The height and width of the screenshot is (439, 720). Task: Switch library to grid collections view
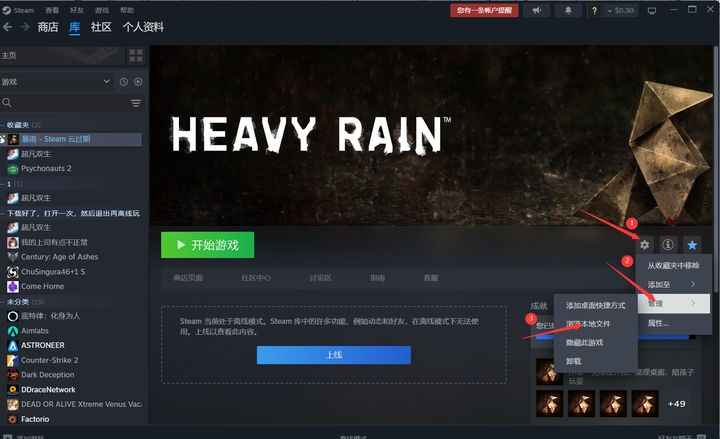point(136,56)
